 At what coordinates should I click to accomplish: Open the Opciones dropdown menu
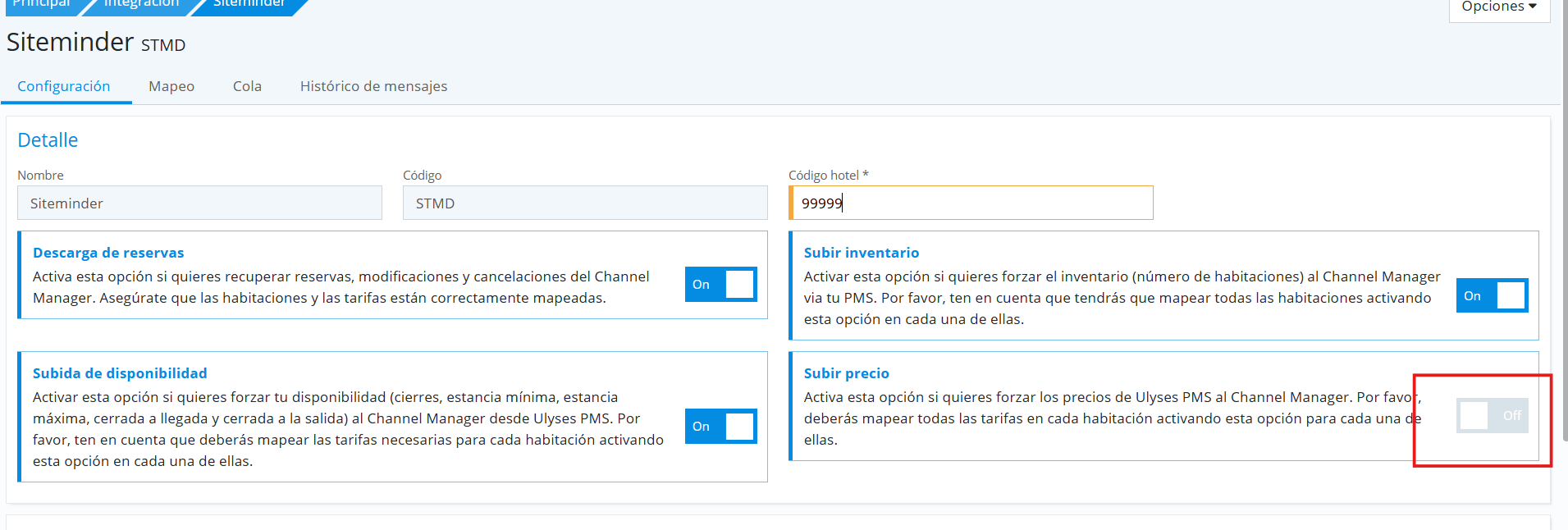coord(1498,7)
